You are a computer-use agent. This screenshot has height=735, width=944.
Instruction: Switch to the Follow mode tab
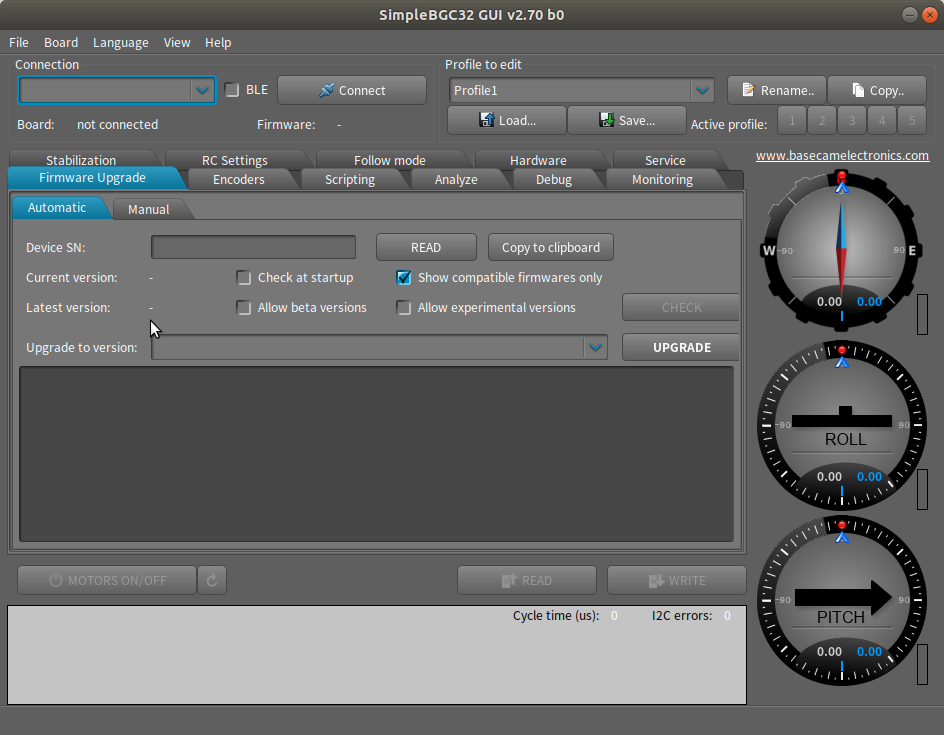(390, 160)
